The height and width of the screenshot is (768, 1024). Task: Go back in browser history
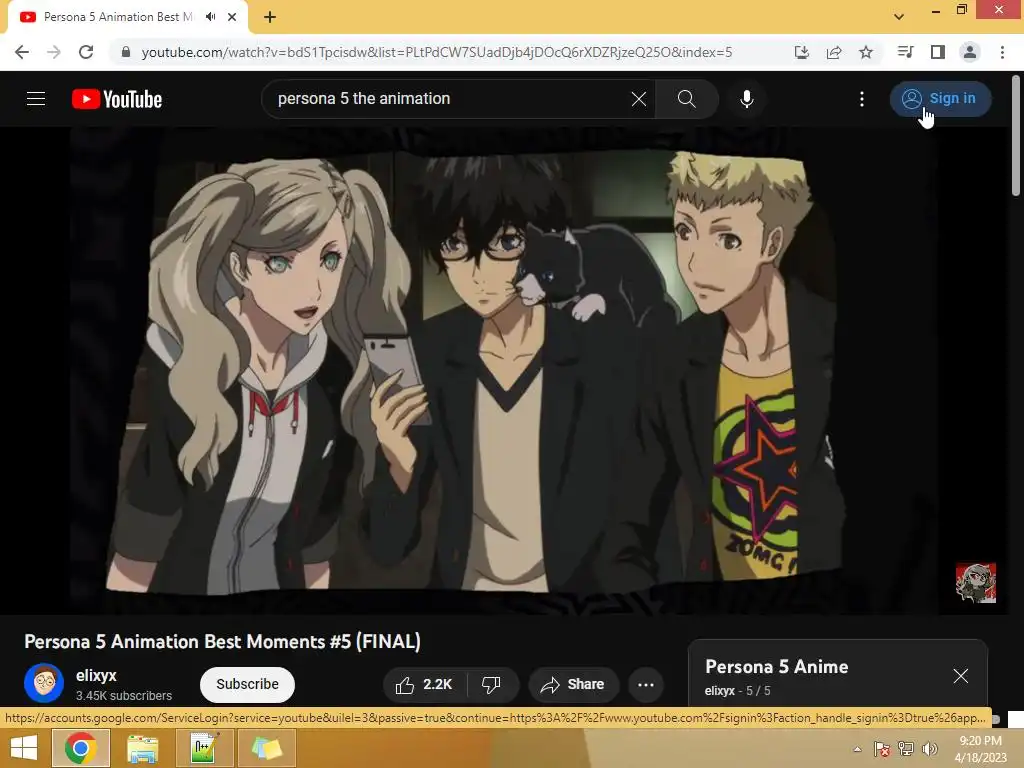(22, 52)
